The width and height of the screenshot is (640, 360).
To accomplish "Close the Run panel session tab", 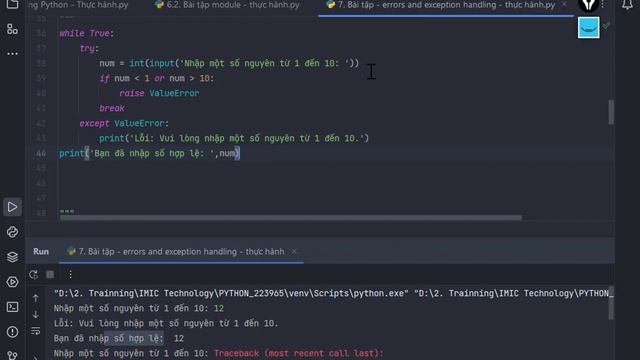I will (x=294, y=251).
